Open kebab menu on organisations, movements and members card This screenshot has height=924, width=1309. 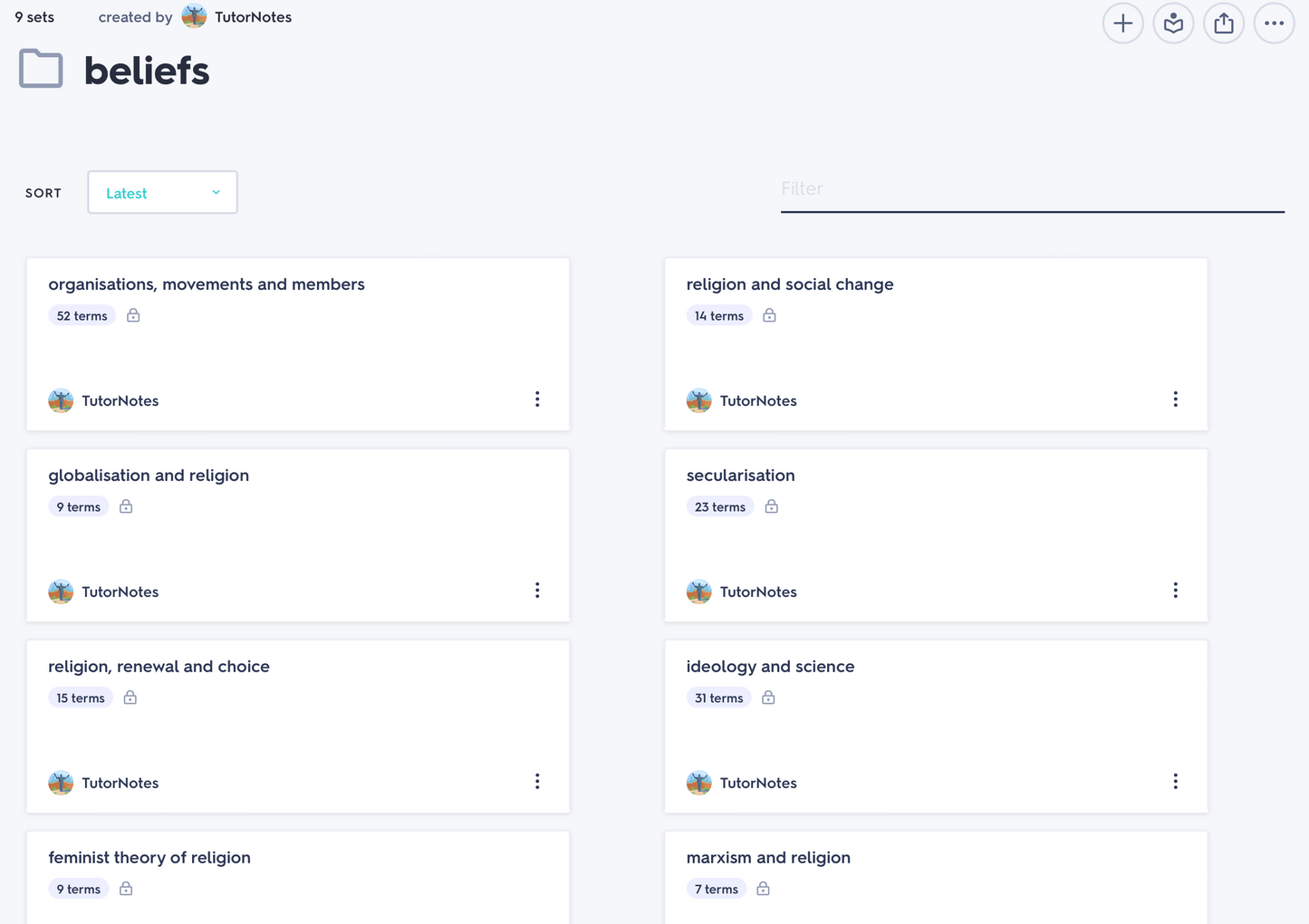tap(537, 399)
